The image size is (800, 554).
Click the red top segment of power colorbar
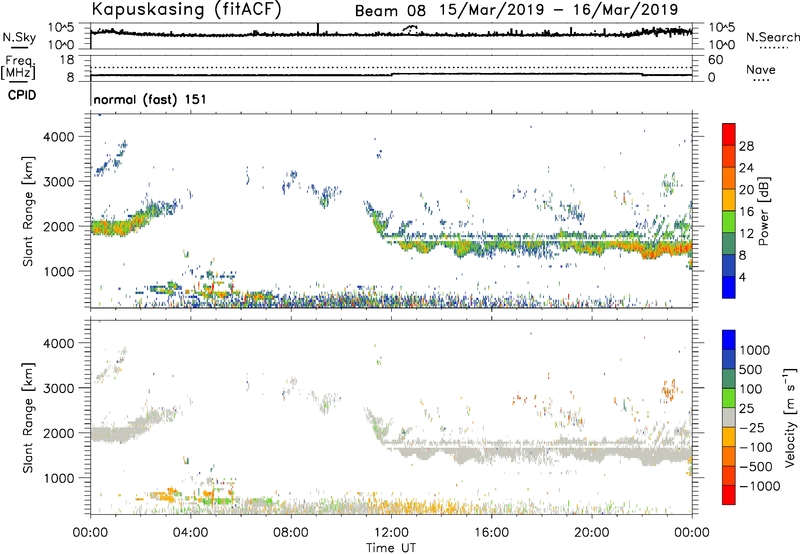coord(729,135)
